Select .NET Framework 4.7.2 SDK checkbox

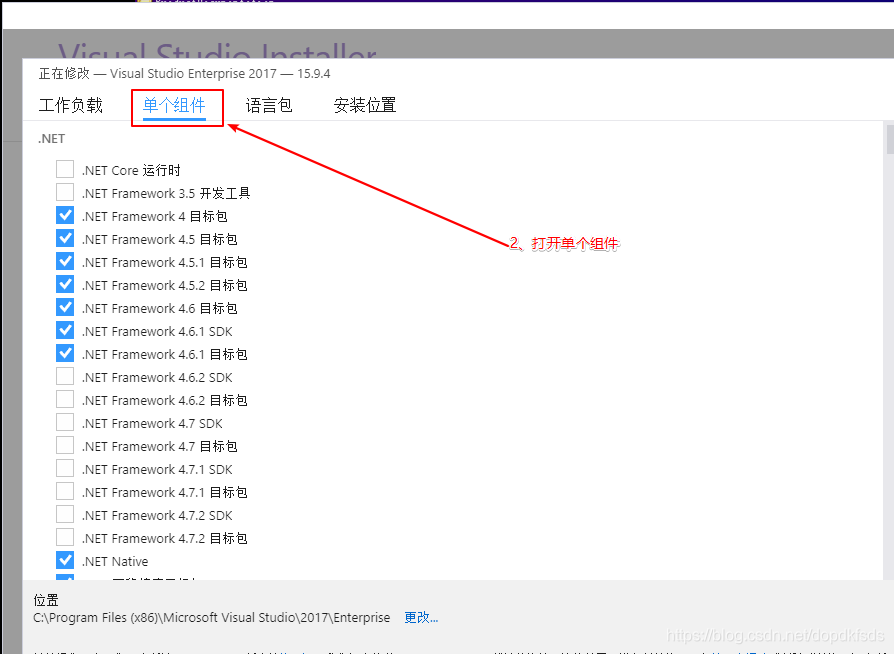65,514
